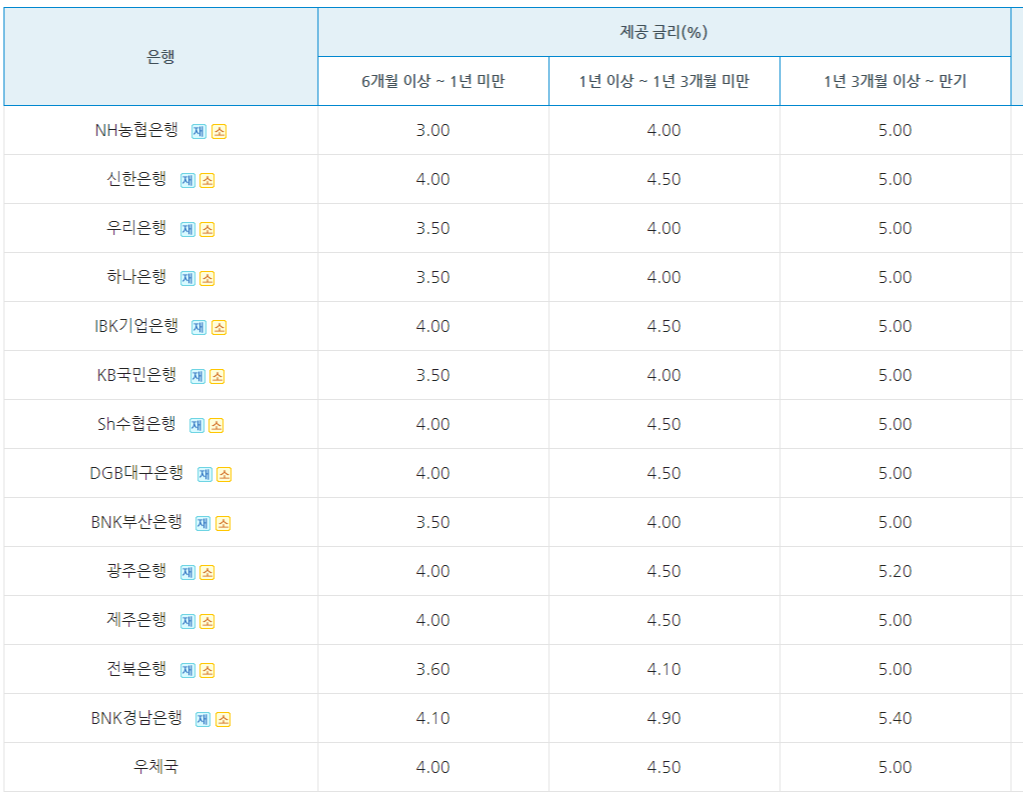
Task: Click the blue 재 badge next to 우리은행
Action: coord(188,229)
